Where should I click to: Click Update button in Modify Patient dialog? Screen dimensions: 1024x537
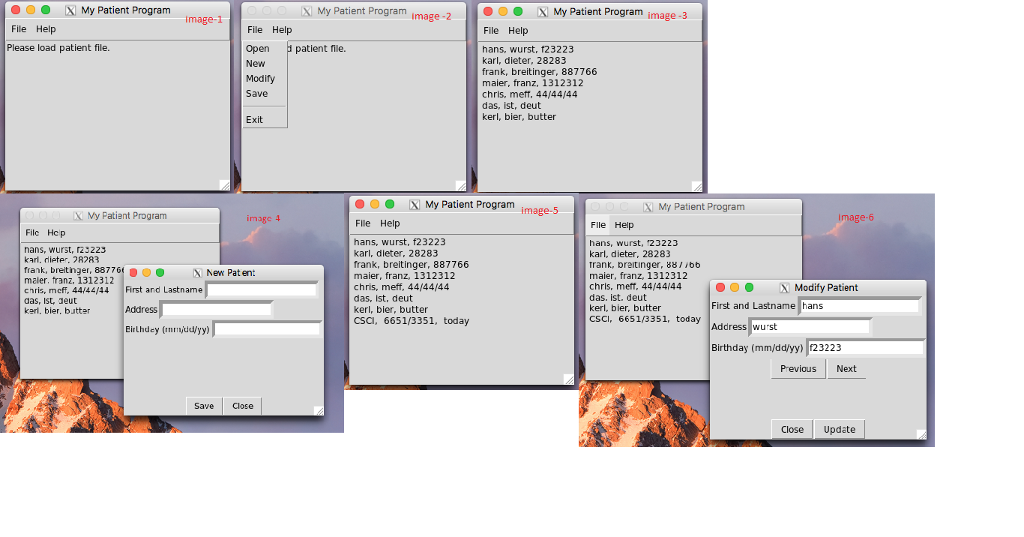click(x=839, y=429)
